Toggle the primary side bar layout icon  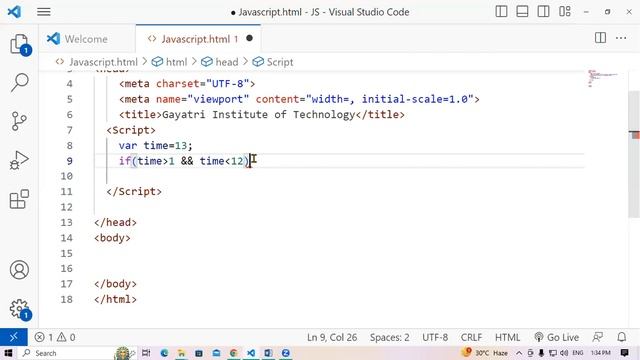[x=501, y=11]
